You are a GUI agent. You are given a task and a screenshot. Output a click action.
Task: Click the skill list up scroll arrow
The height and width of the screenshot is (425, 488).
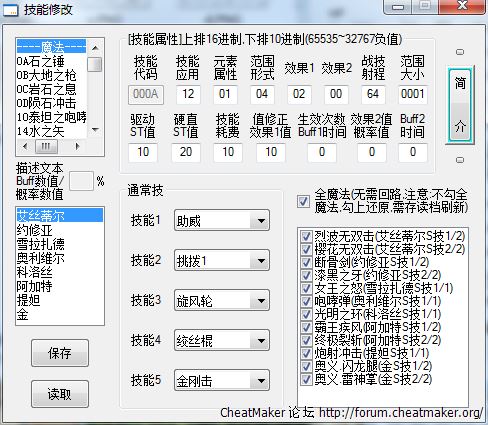95,48
